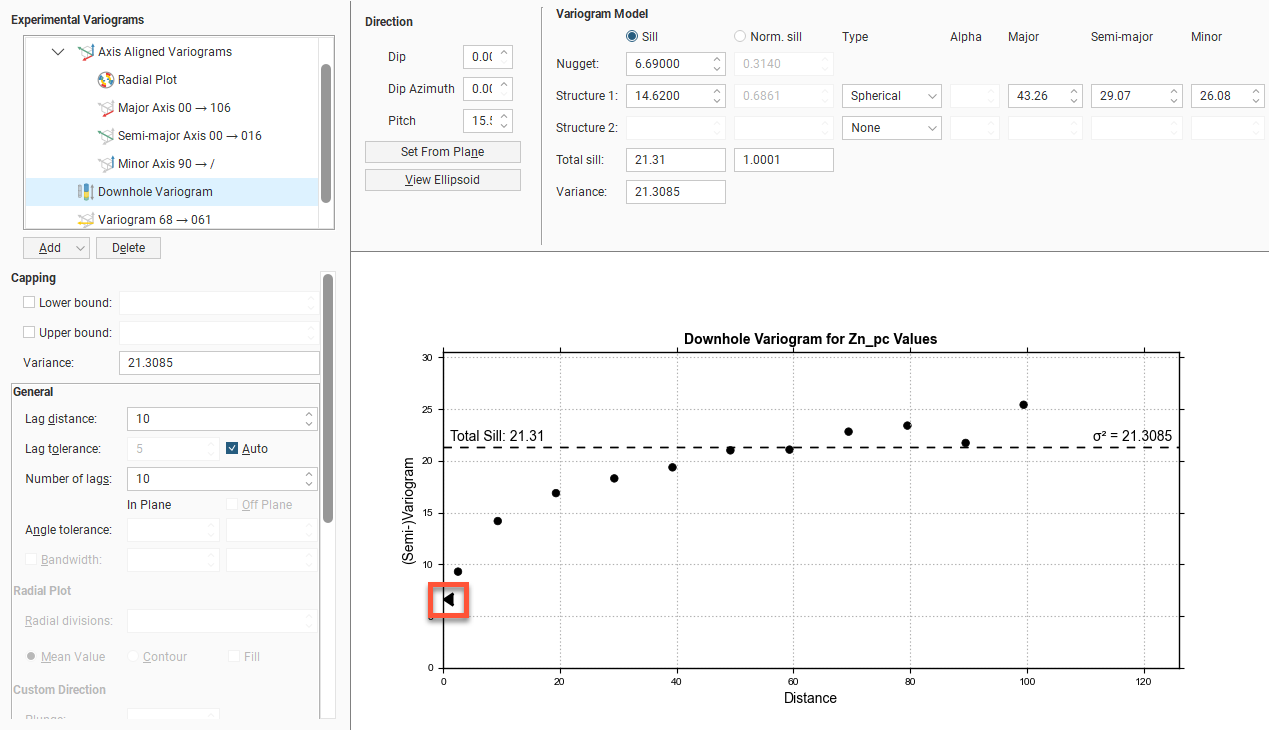Uncheck the Auto lag tolerance checkbox
Image resolution: width=1269 pixels, height=730 pixels.
(232, 449)
